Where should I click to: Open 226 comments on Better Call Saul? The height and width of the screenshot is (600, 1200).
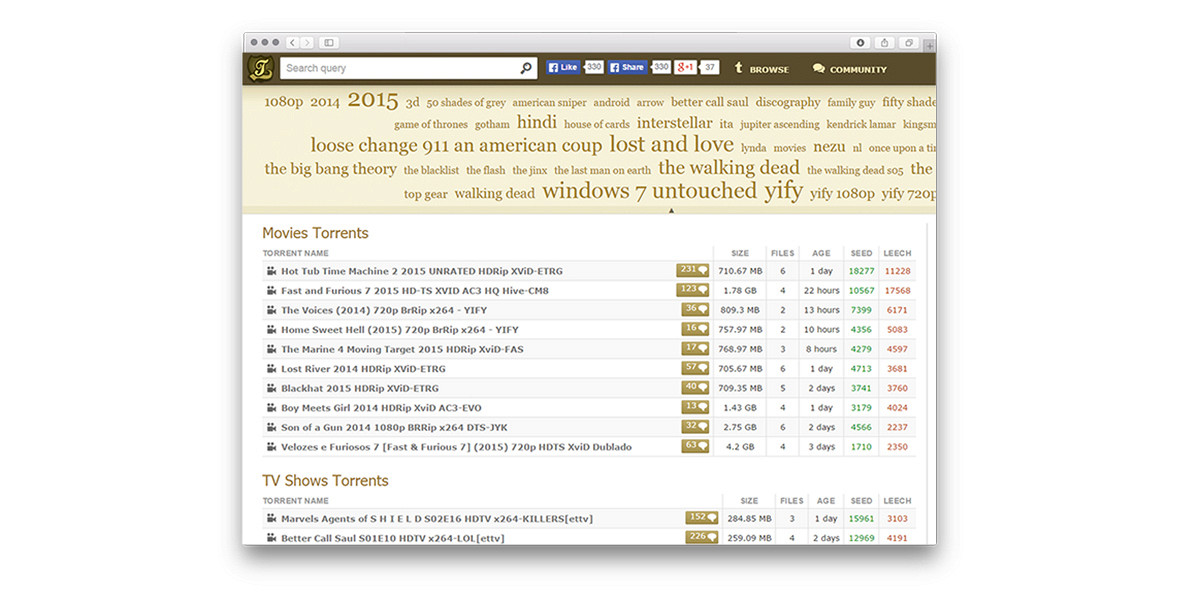tap(701, 537)
